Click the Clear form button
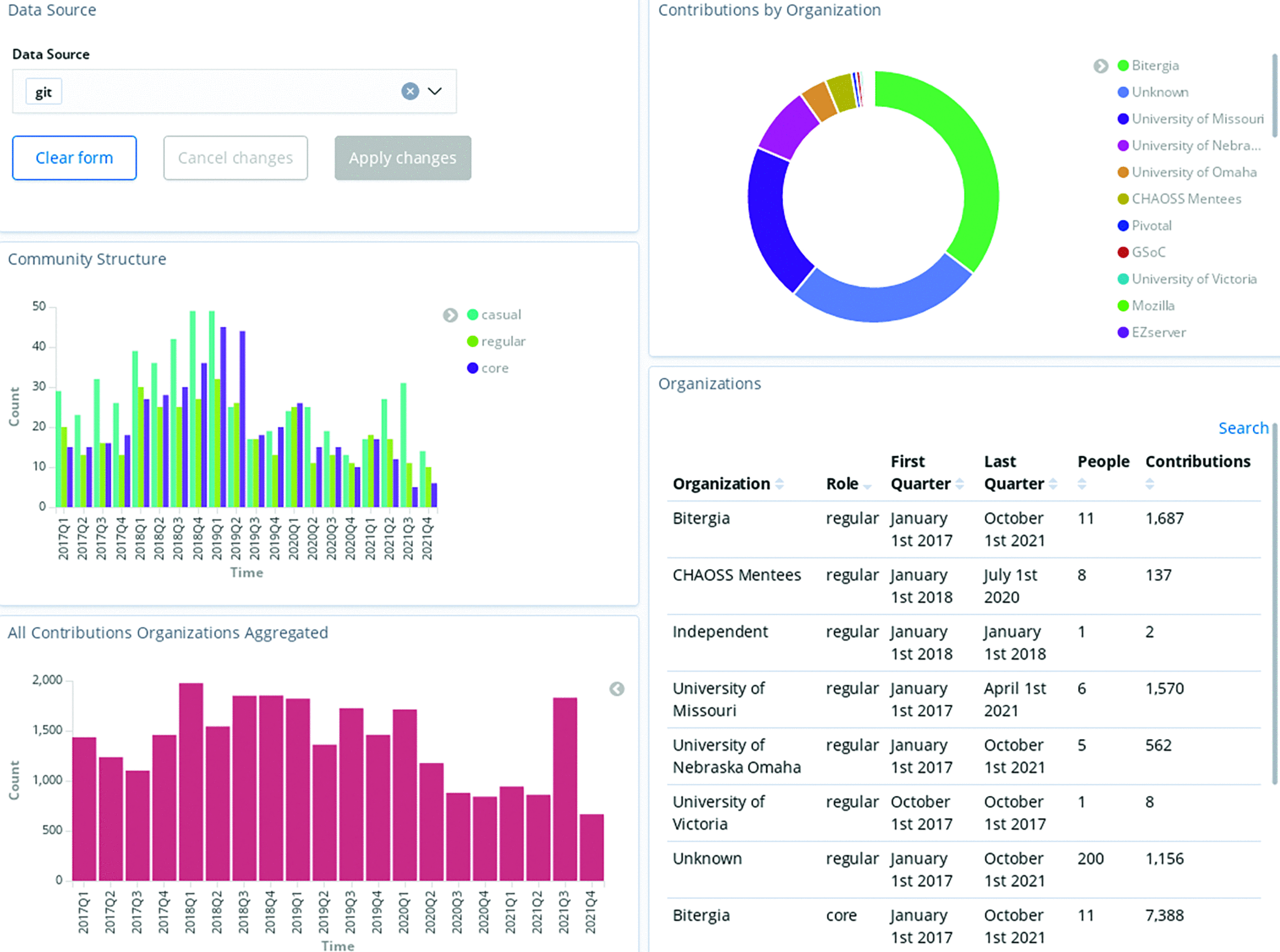Viewport: 1280px width, 952px height. tap(74, 158)
